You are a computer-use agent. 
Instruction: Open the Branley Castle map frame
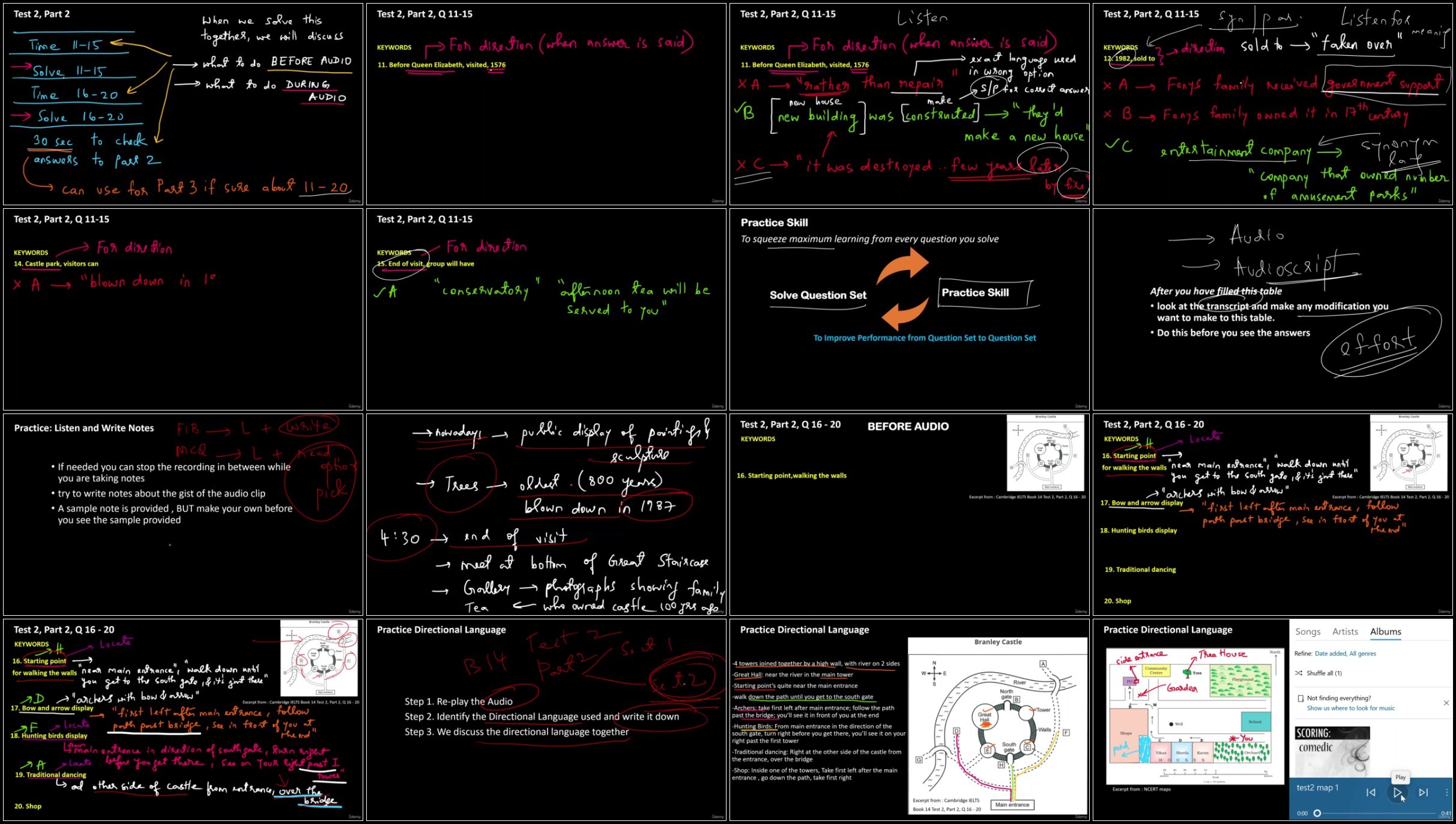click(909, 720)
